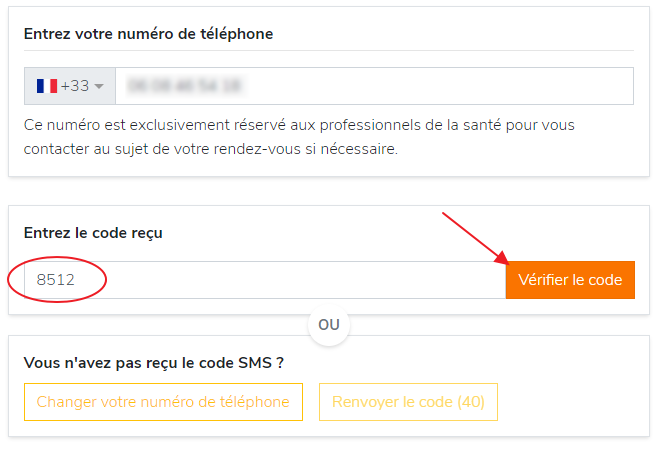Click empty area of code field near Vérifier
This screenshot has width=663, height=453.
[381, 280]
